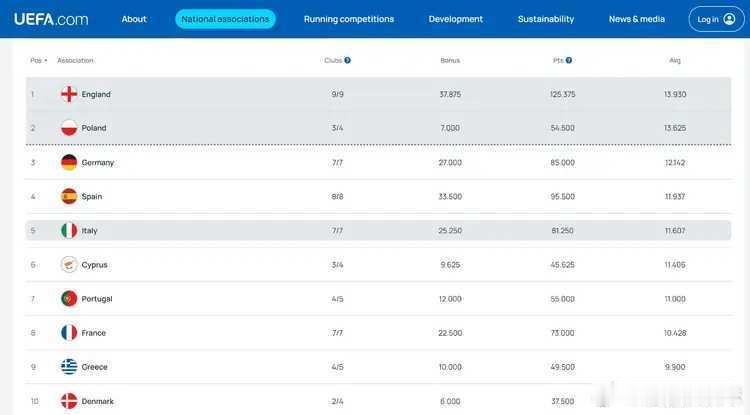Click England's points value 125.375
The image size is (750, 415).
[562, 94]
